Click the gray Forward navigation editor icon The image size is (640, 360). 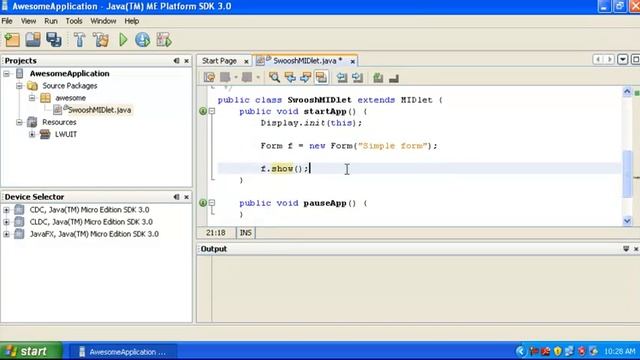[247, 77]
